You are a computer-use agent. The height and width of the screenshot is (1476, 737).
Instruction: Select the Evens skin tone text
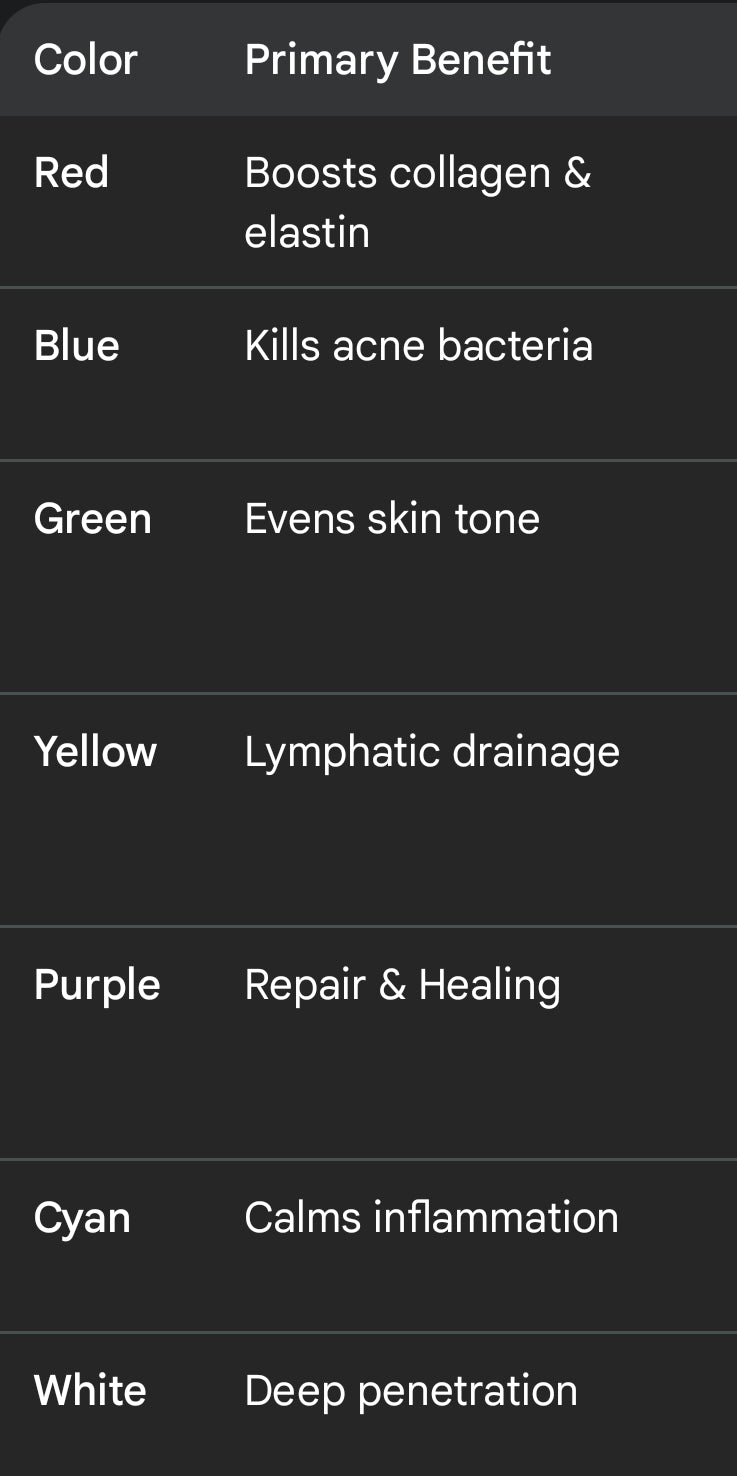392,519
